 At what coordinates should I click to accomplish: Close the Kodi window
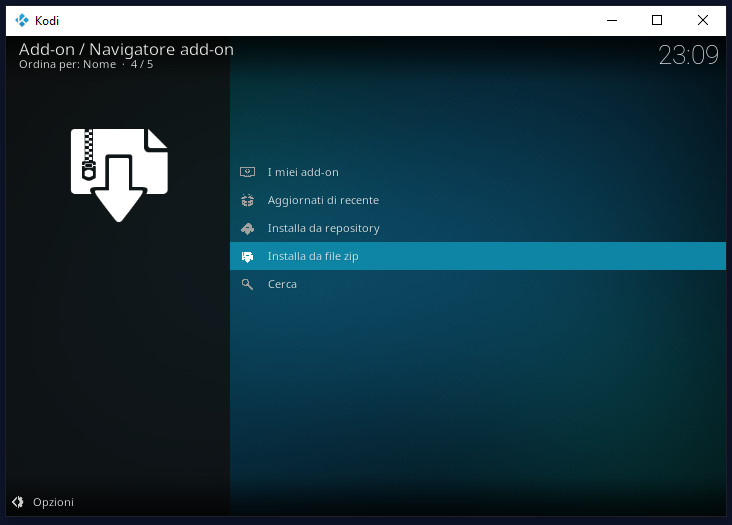click(x=703, y=21)
